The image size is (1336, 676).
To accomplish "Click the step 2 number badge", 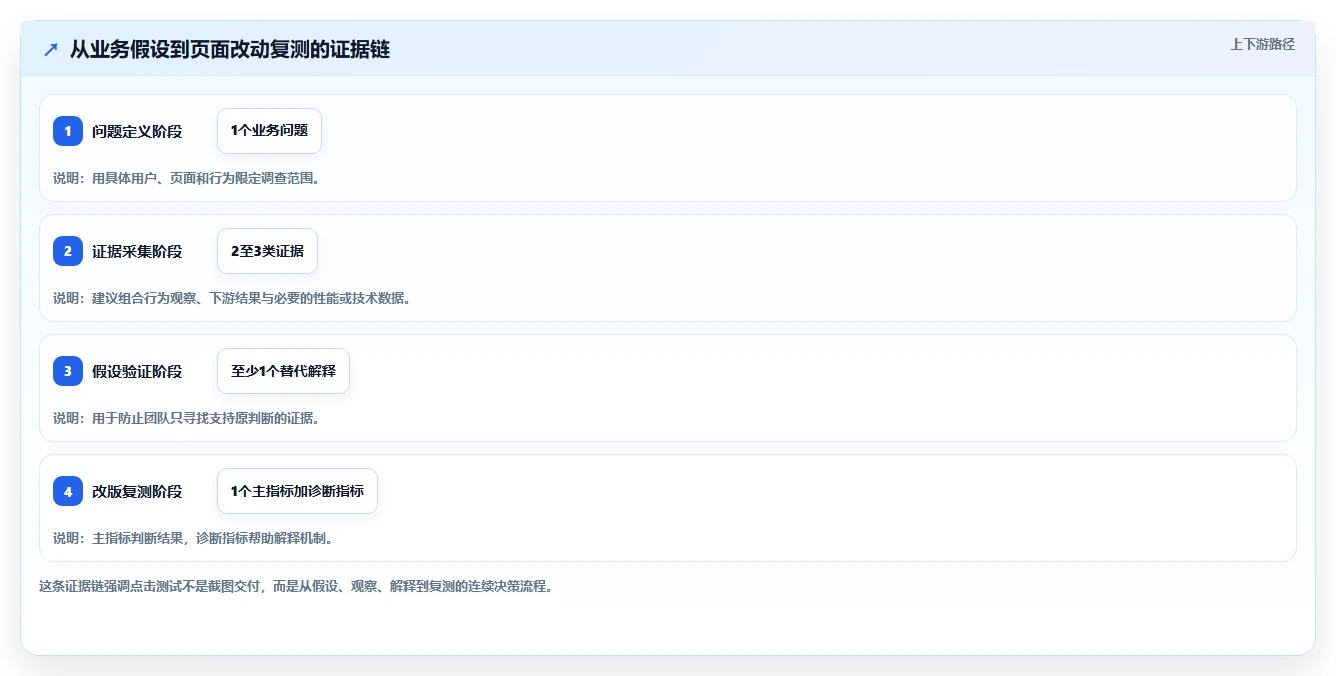I will [68, 251].
